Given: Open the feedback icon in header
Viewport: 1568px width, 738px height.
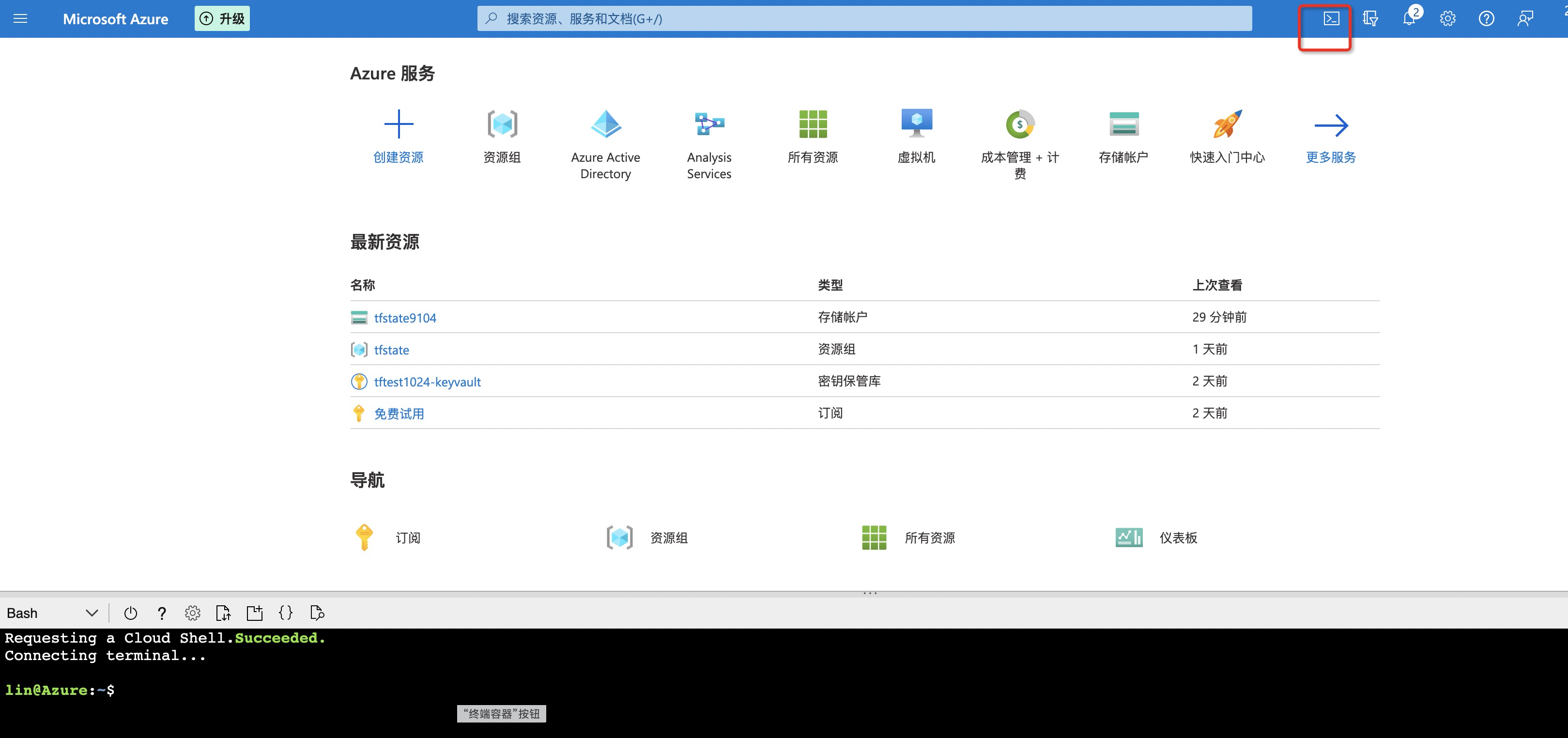Looking at the screenshot, I should click(x=1525, y=19).
